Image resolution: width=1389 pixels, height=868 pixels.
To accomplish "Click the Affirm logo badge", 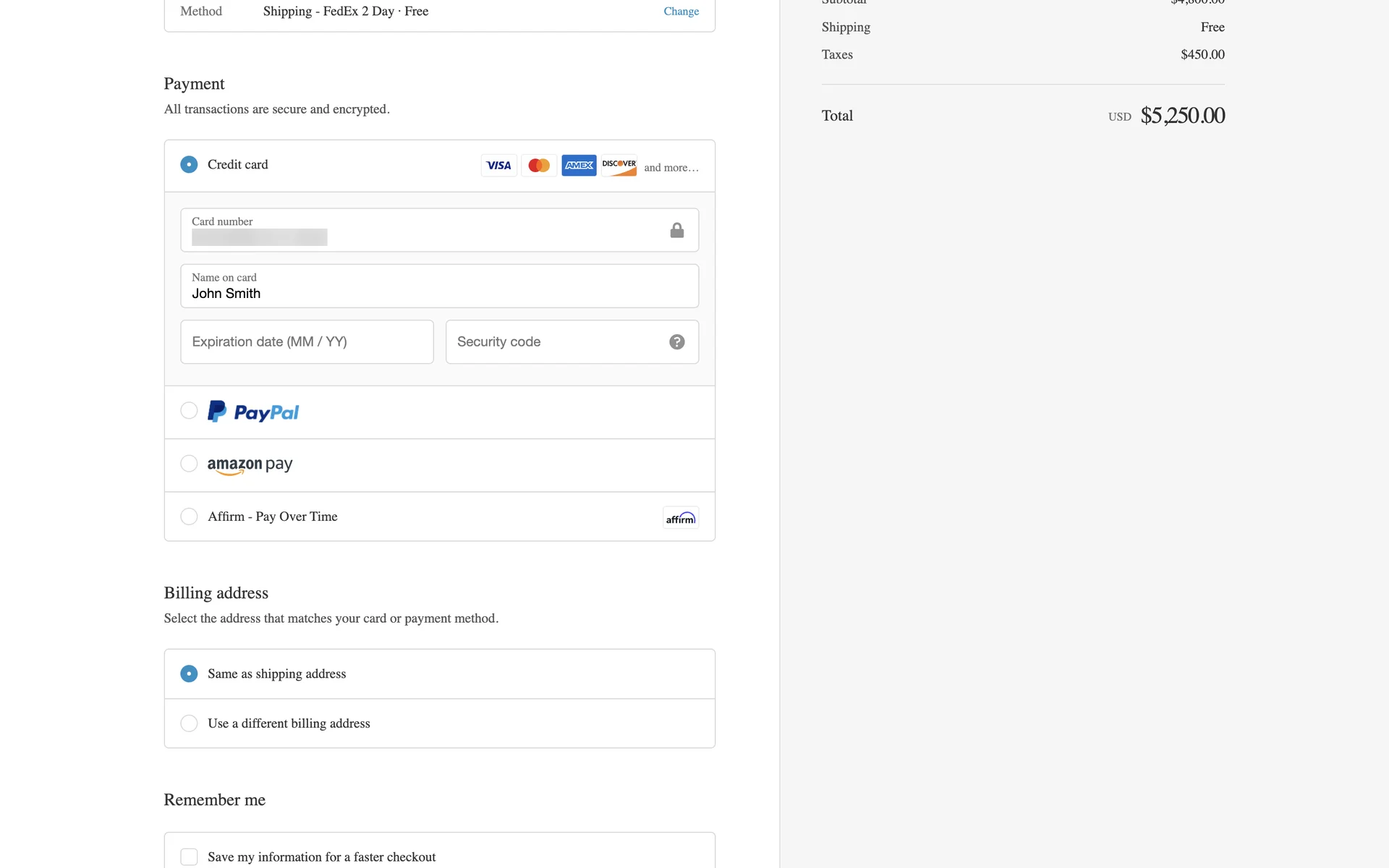I will (680, 518).
